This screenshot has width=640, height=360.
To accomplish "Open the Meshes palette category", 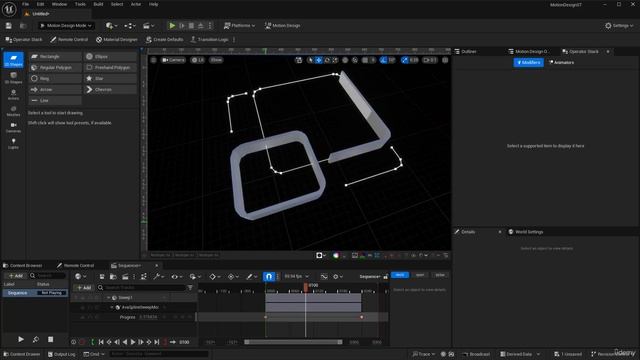I will click(x=13, y=111).
